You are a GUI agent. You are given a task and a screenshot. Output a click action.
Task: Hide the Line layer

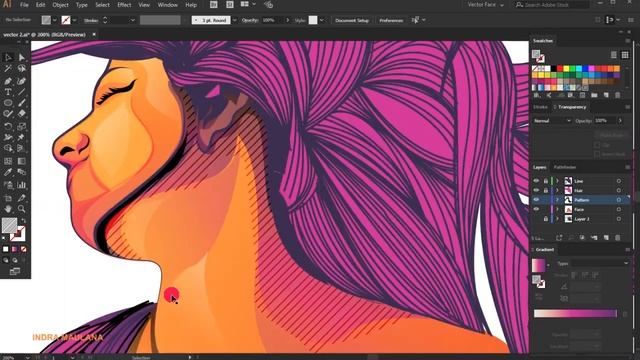coord(536,181)
